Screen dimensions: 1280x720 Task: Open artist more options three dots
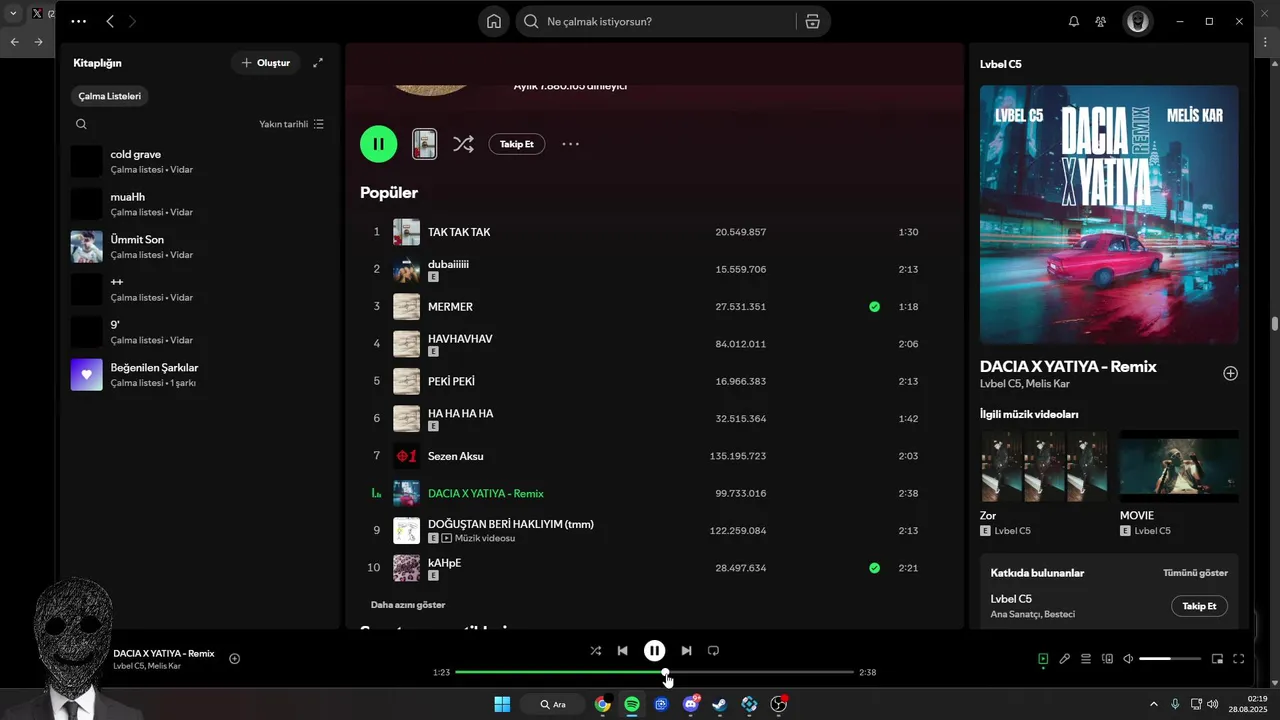570,144
